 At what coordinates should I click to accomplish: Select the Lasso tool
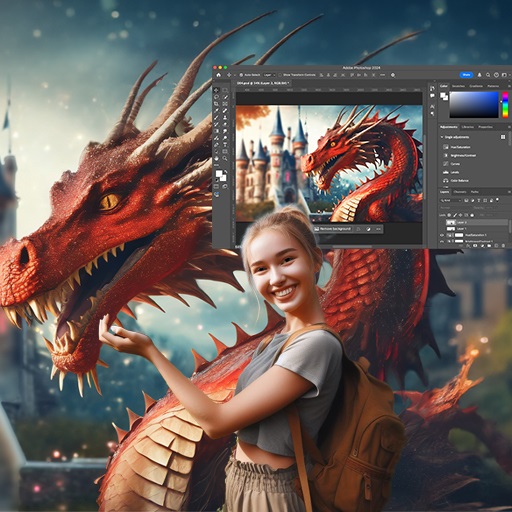216,97
